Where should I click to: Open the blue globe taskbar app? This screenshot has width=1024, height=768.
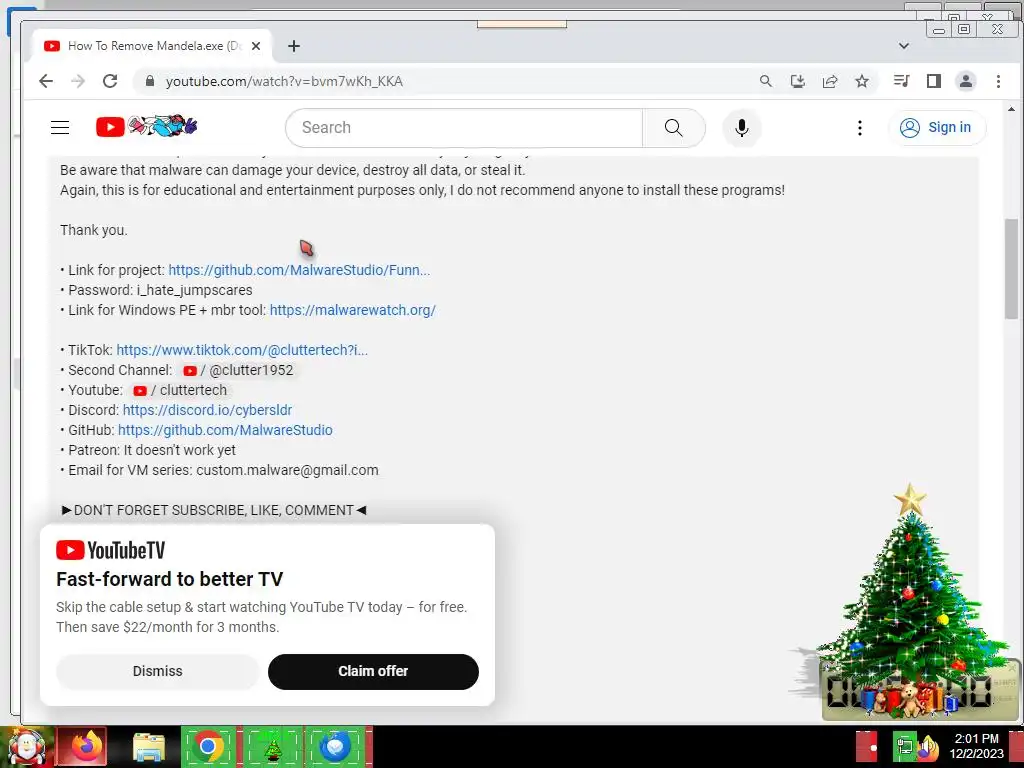tap(336, 746)
